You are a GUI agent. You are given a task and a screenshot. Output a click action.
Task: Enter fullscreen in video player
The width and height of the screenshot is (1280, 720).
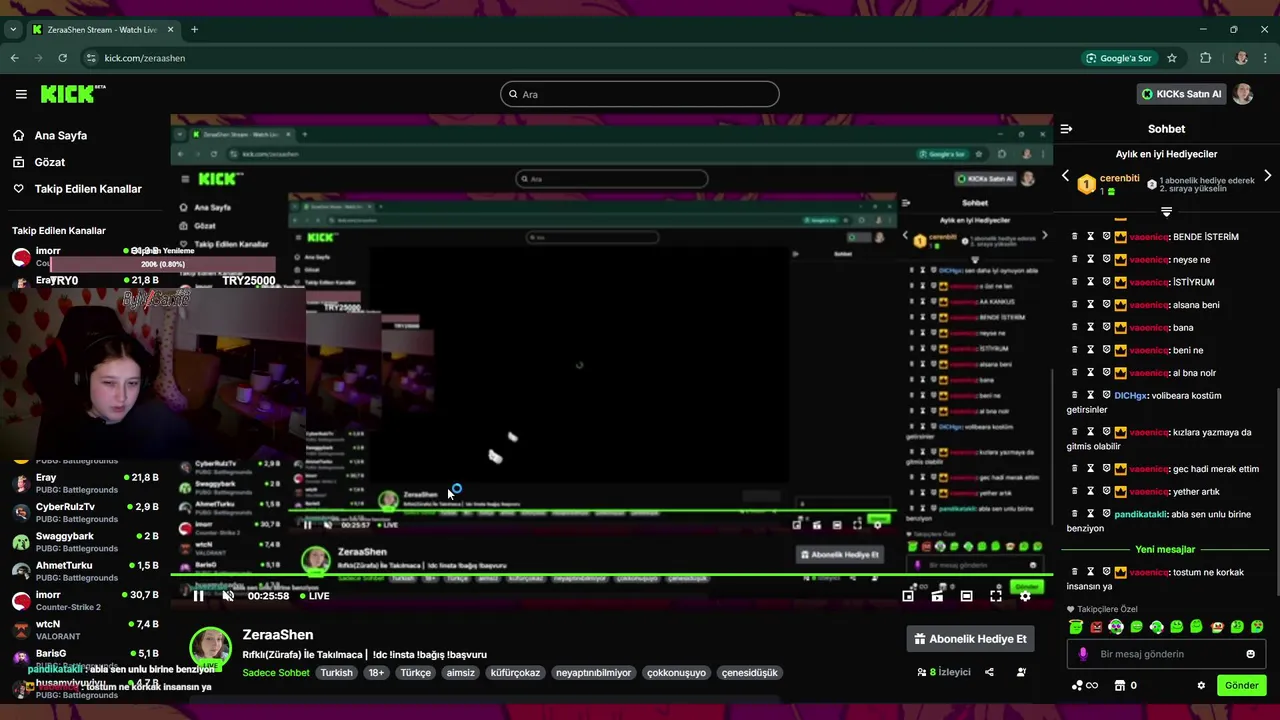coord(996,596)
